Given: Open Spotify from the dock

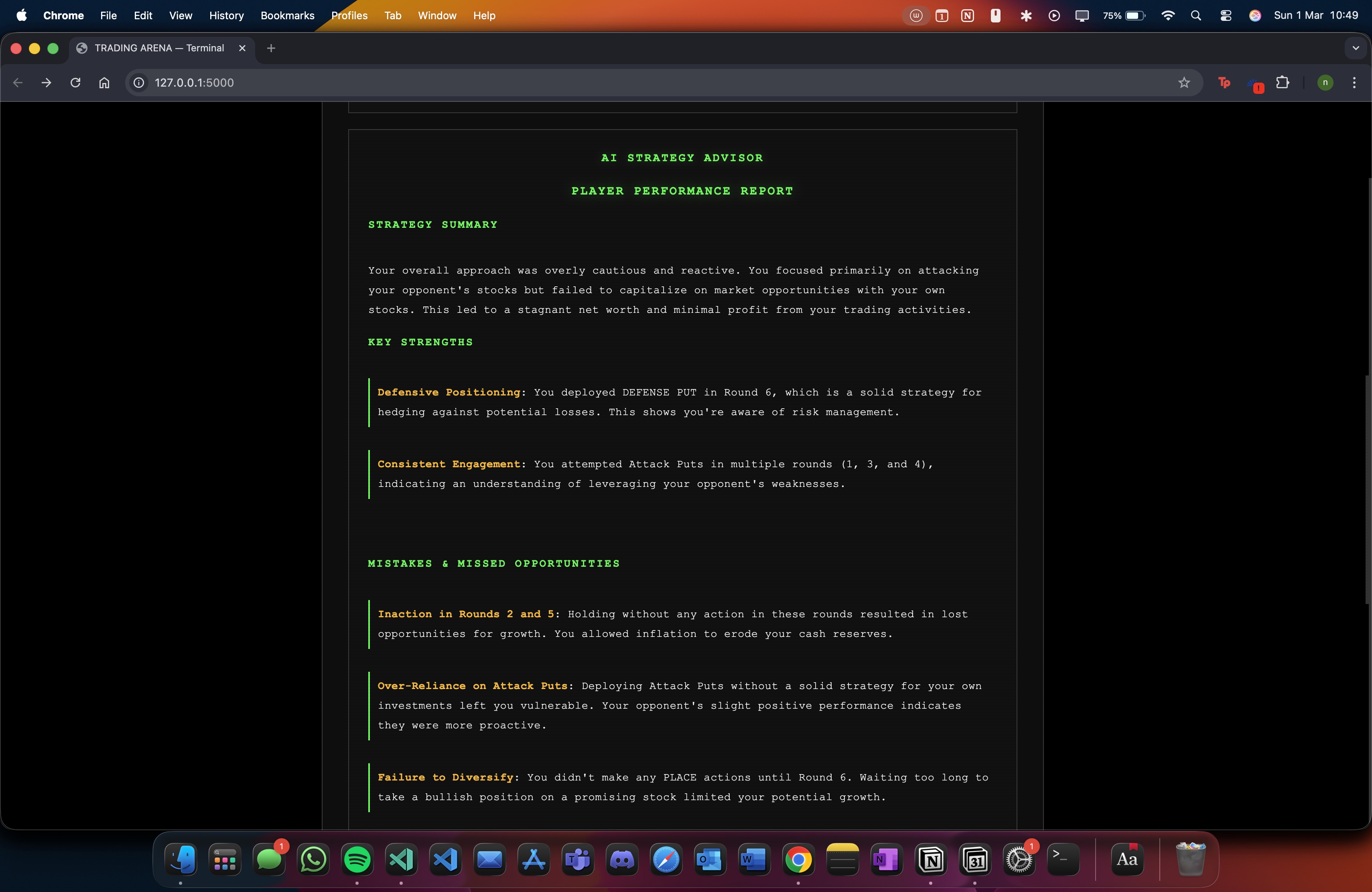Looking at the screenshot, I should click(x=357, y=859).
